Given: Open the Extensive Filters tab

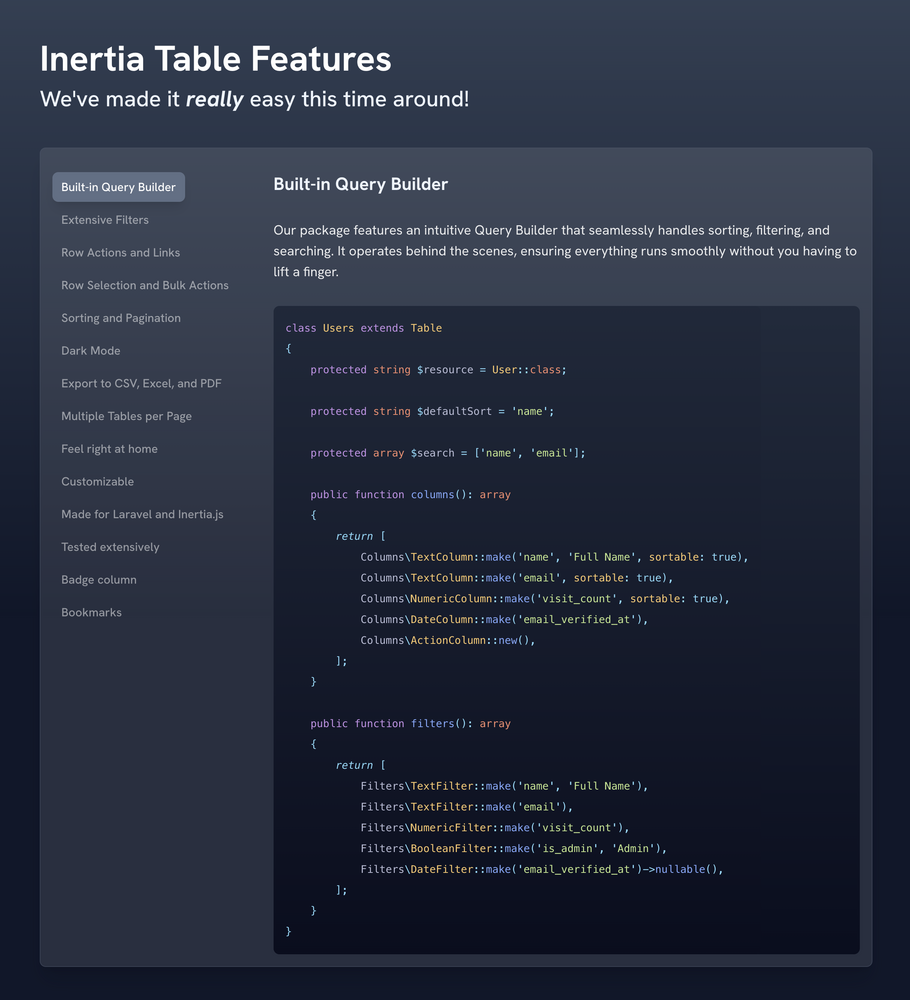Looking at the screenshot, I should (105, 220).
